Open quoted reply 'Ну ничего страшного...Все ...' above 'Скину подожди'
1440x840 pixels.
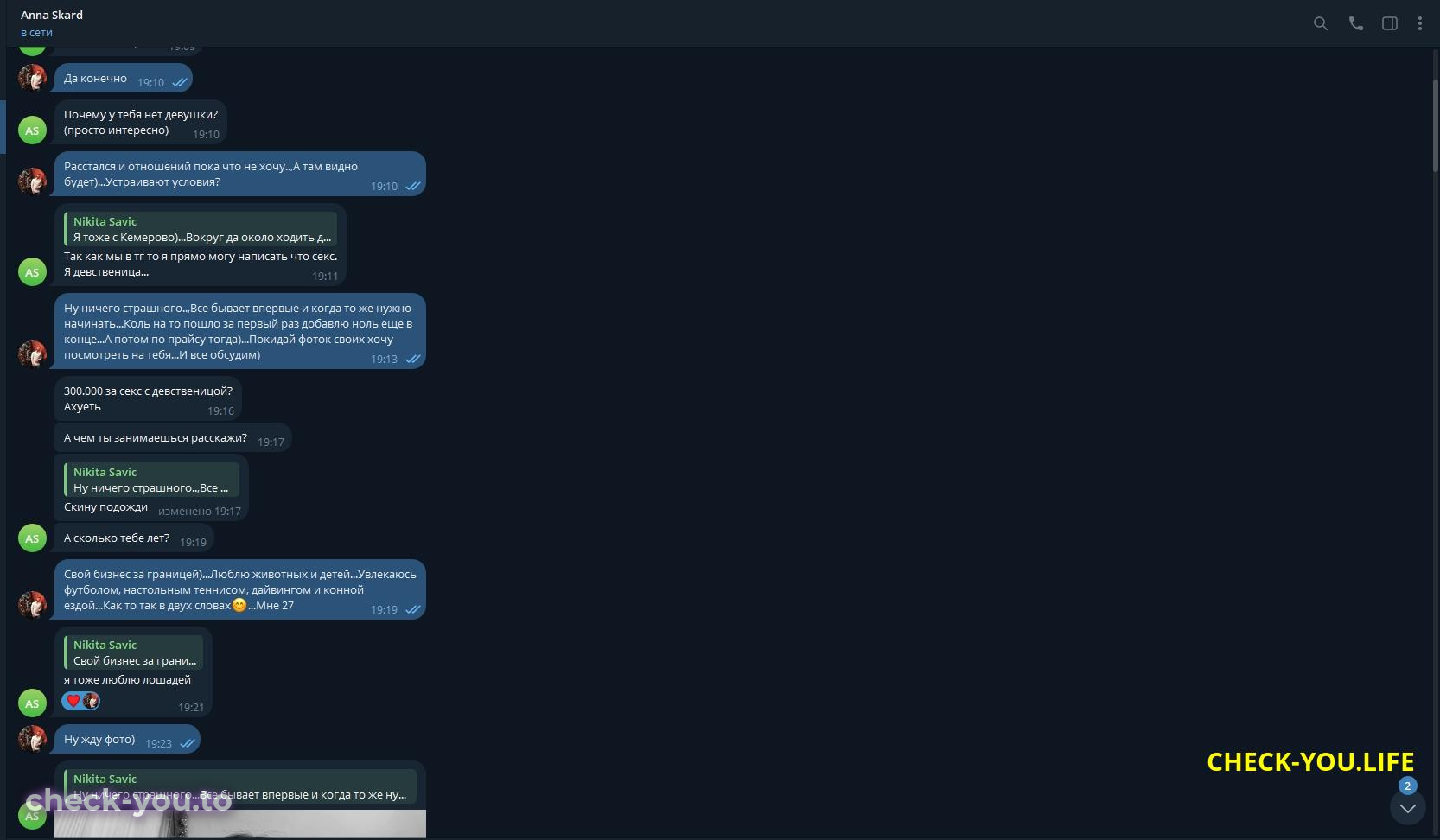151,480
